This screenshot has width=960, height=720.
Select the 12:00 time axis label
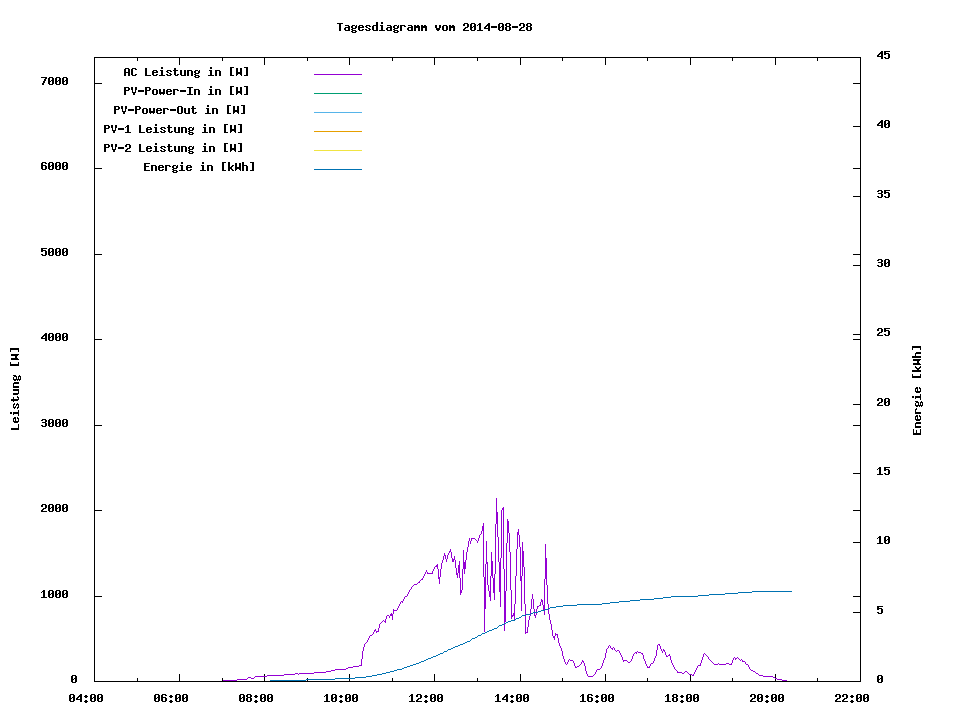(x=426, y=698)
